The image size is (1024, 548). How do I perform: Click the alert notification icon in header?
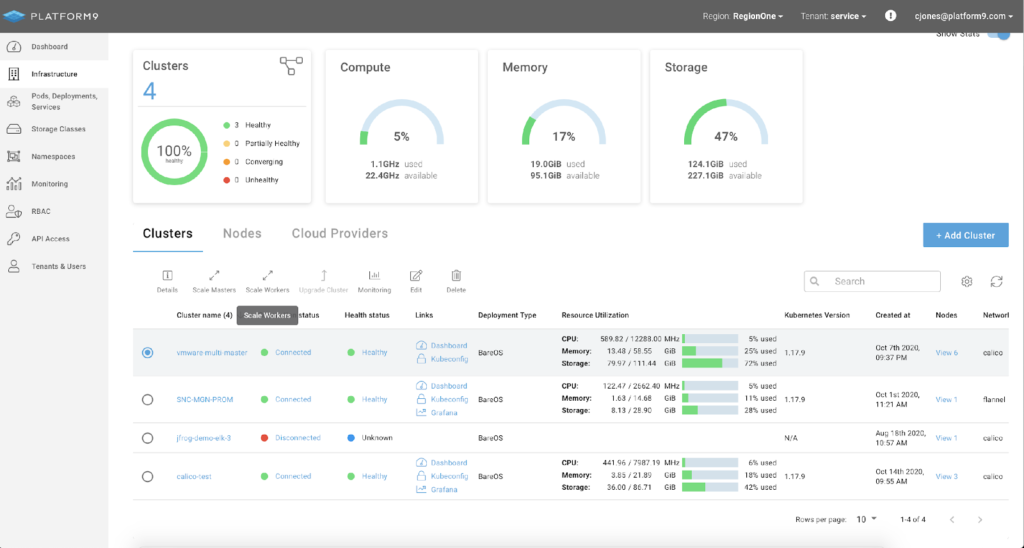[x=891, y=16]
